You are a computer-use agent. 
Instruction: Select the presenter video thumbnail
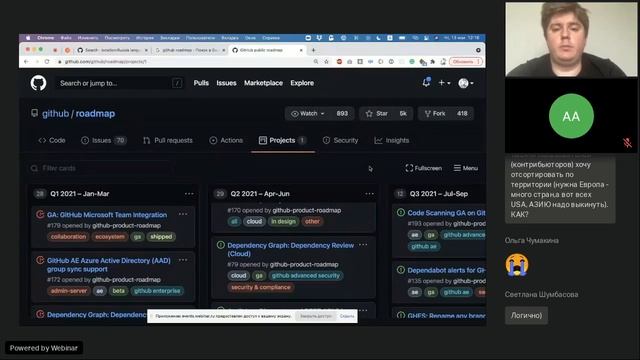(x=571, y=39)
